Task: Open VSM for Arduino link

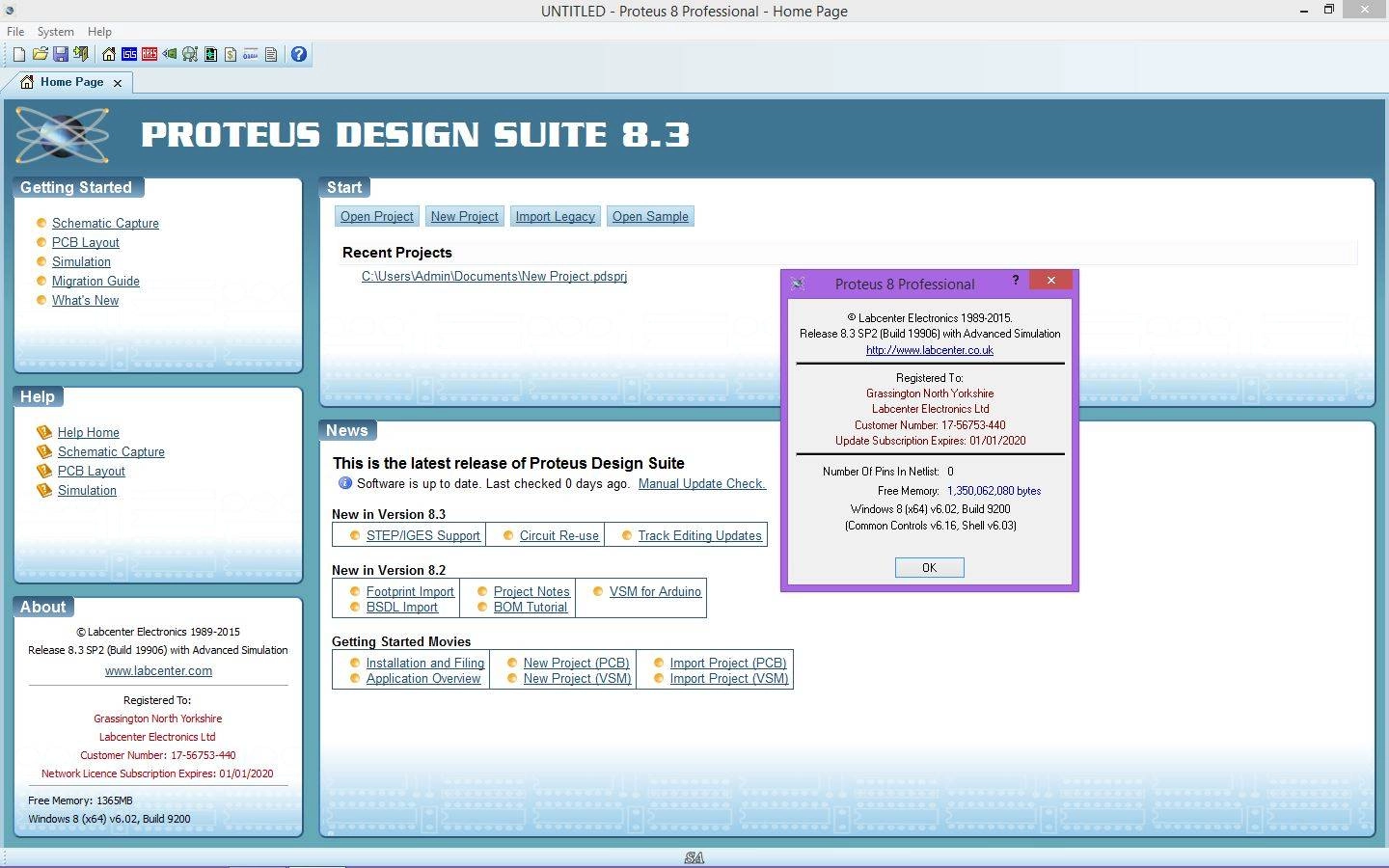Action: (655, 591)
